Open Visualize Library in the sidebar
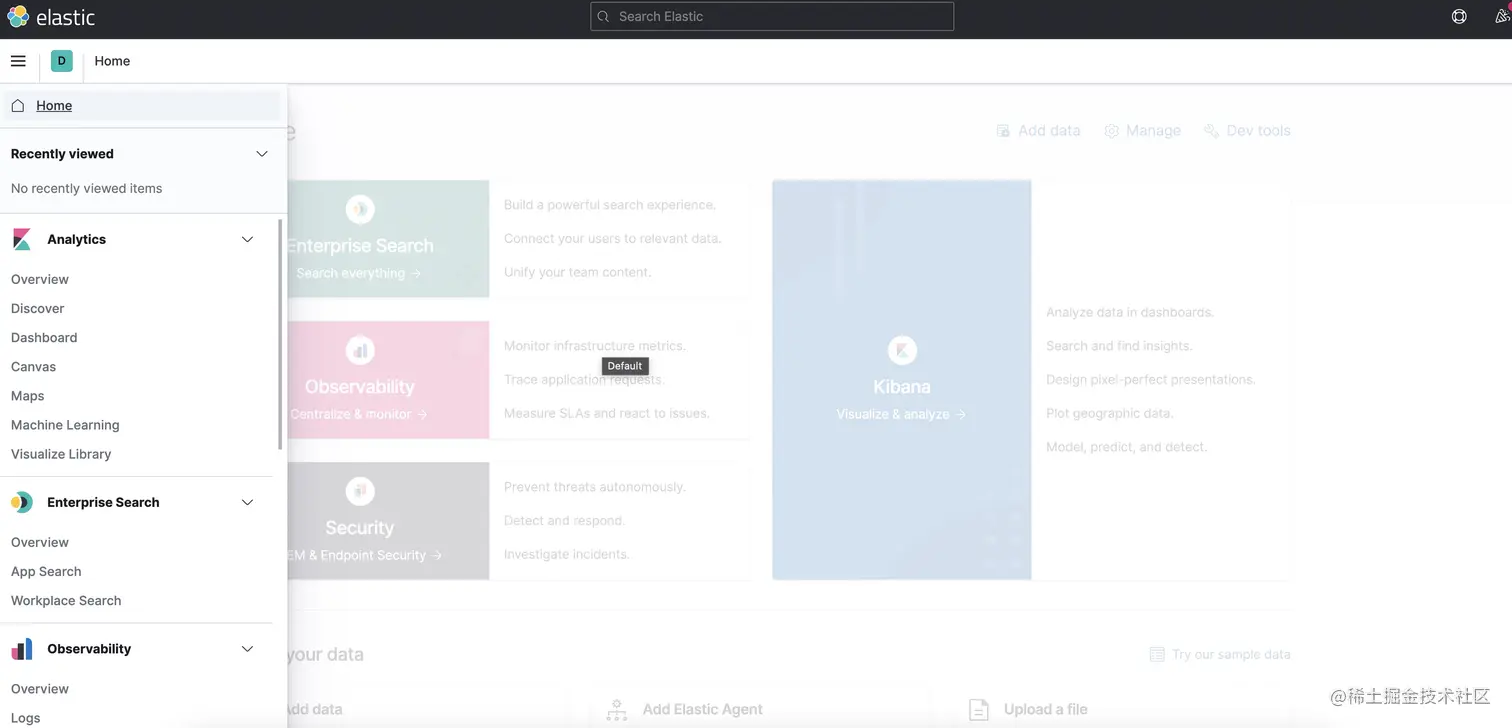Viewport: 1512px width, 728px height. [61, 453]
